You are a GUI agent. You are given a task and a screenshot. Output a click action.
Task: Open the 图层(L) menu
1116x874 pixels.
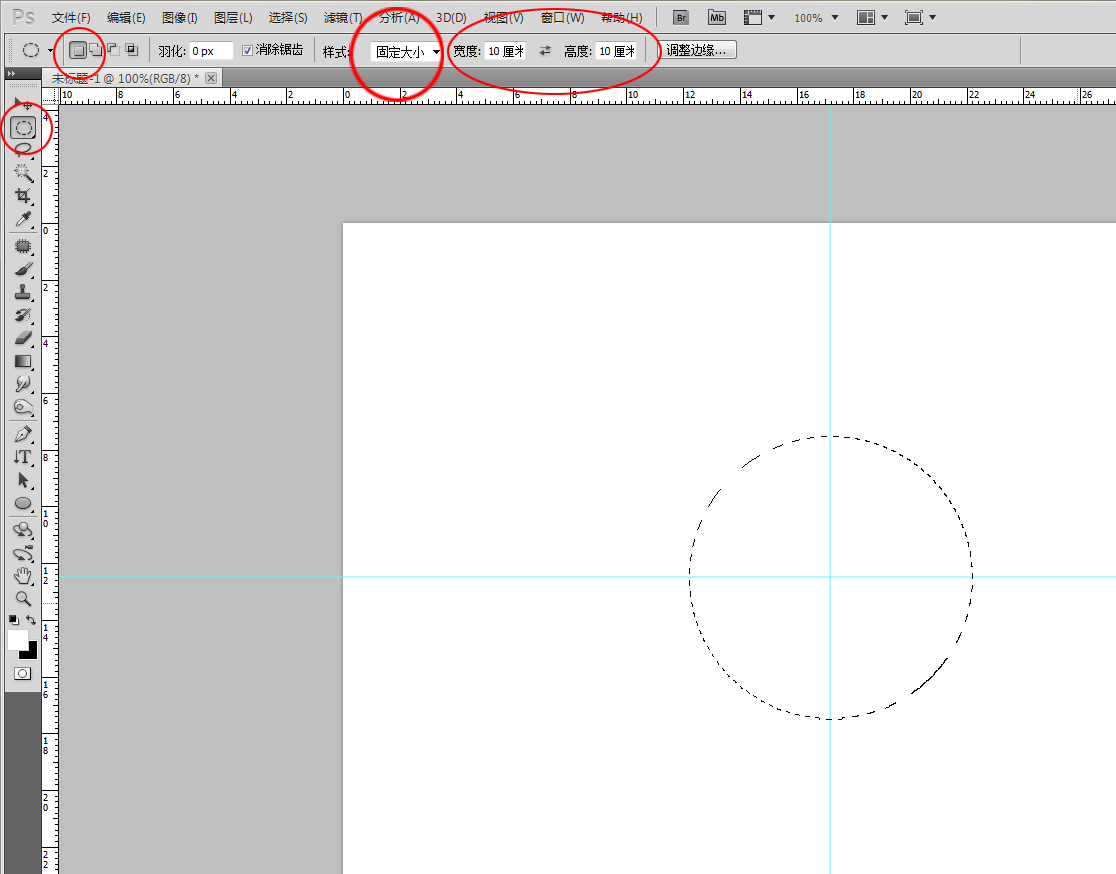tap(233, 18)
